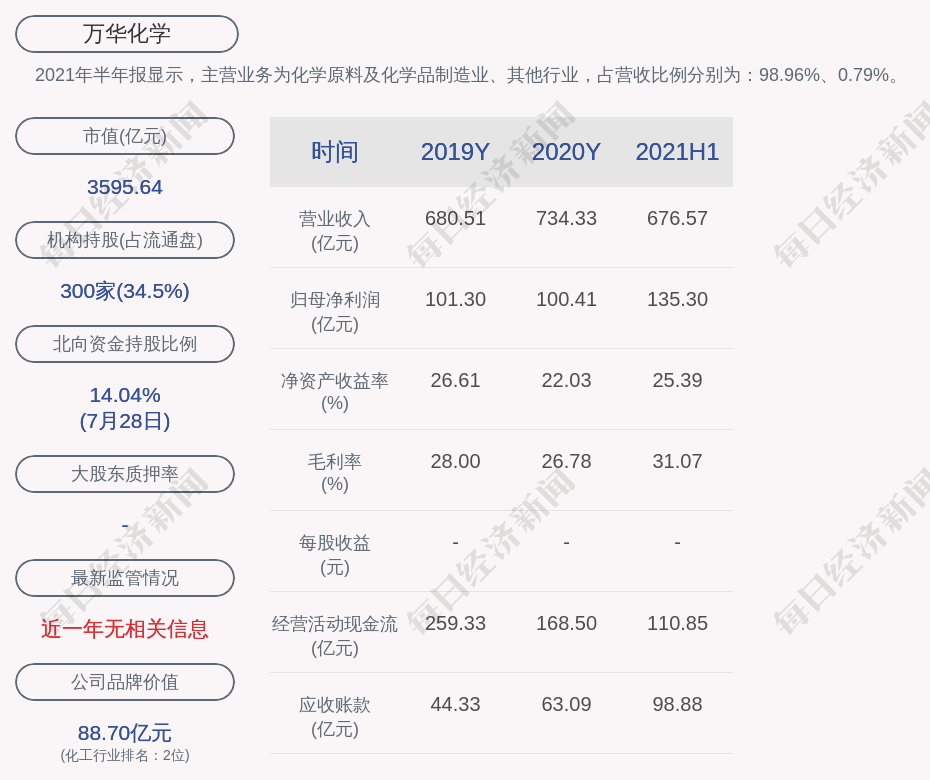
Task: Click the market value 3595.64
Action: point(125,187)
